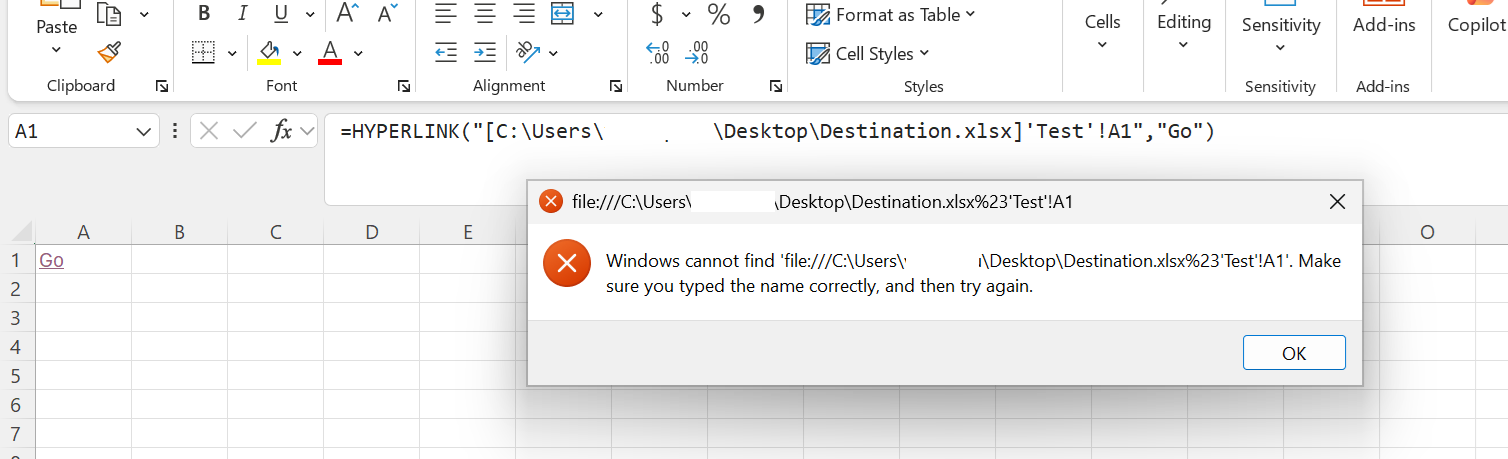Image resolution: width=1508 pixels, height=459 pixels.
Task: Open Accounting format dropdown arrow
Action: [686, 14]
